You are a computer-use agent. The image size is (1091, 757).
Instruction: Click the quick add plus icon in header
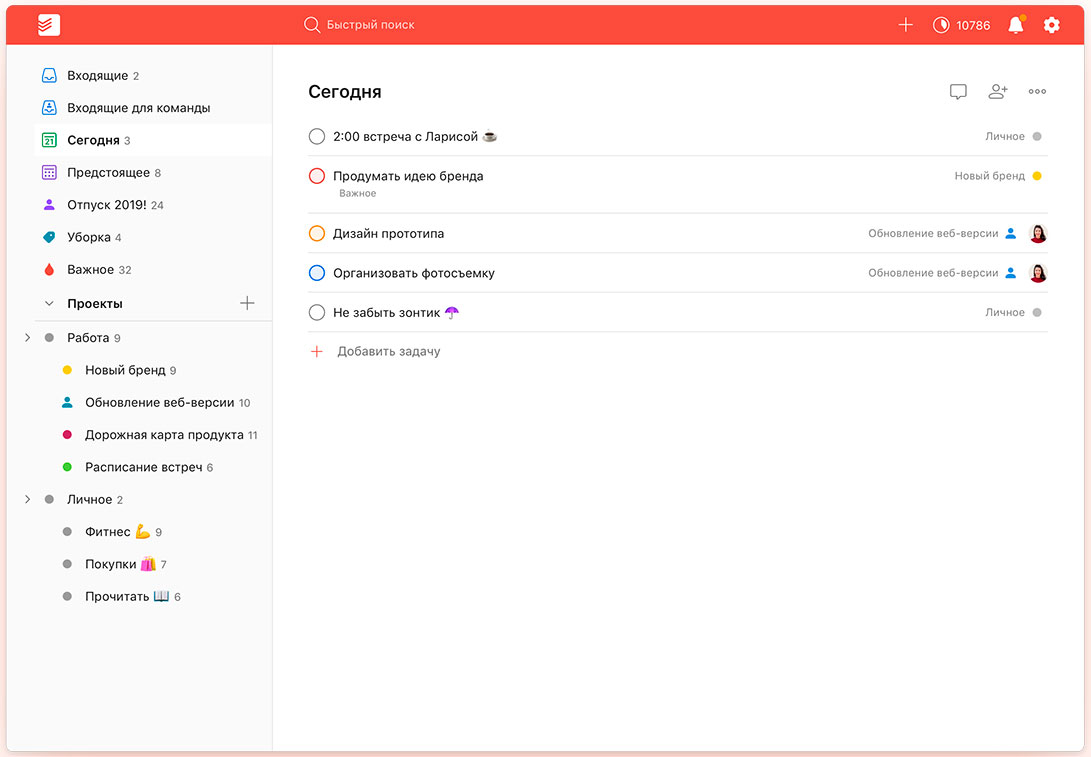905,25
